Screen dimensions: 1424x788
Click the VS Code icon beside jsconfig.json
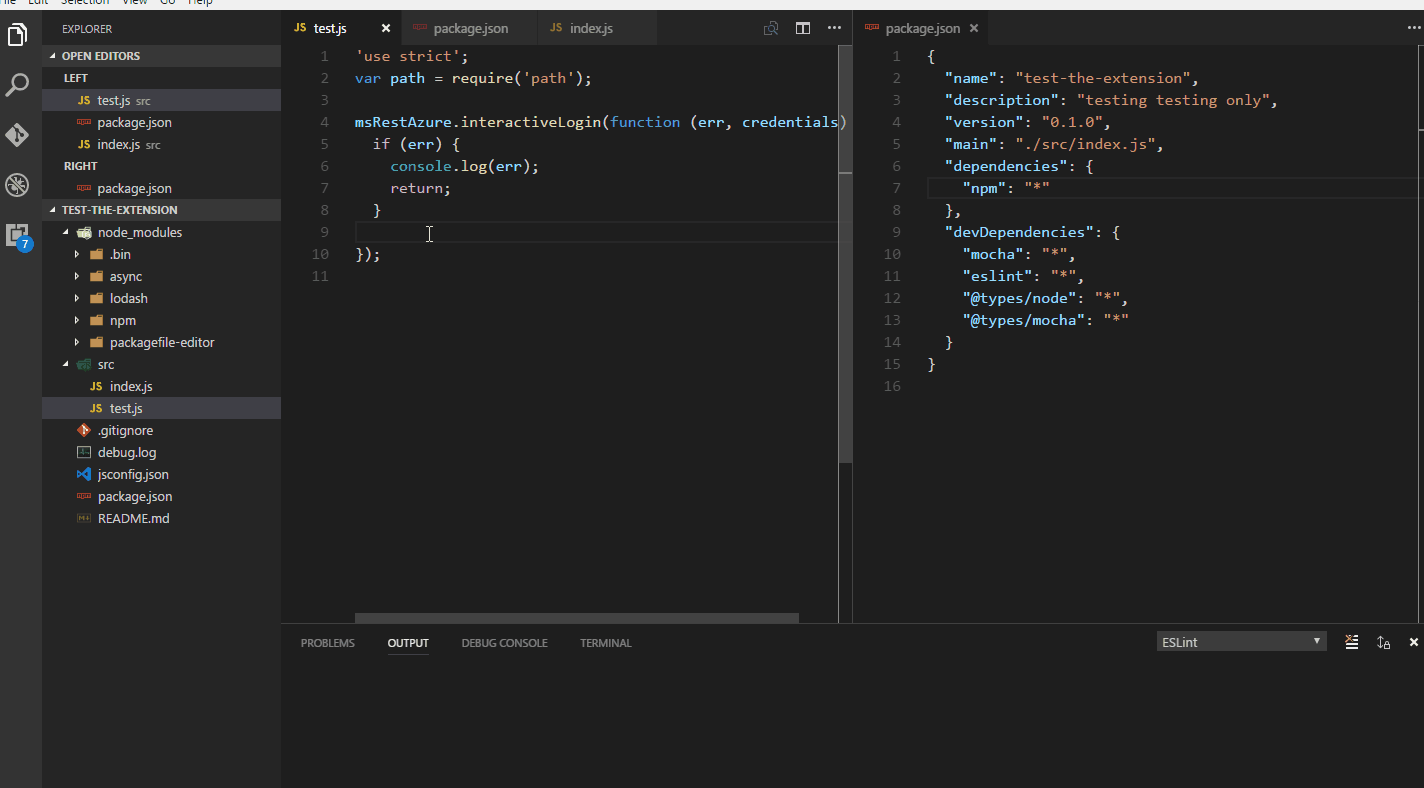click(x=84, y=474)
